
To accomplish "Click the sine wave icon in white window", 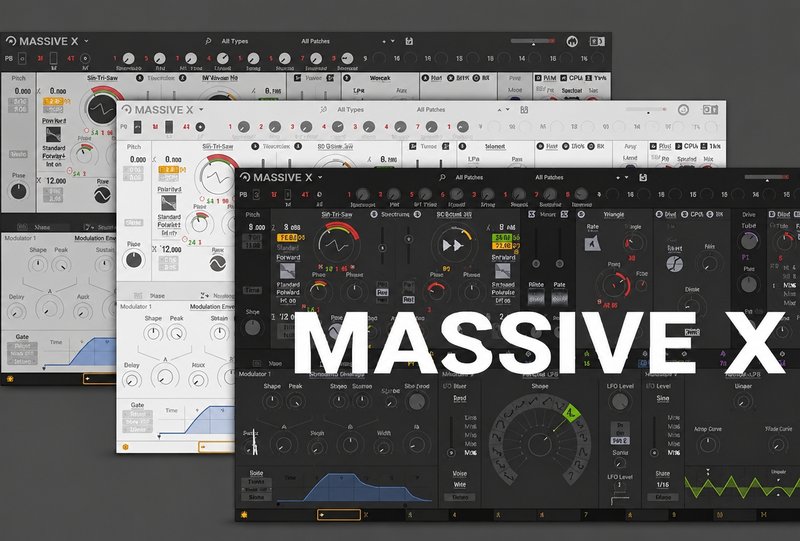I will (218, 263).
